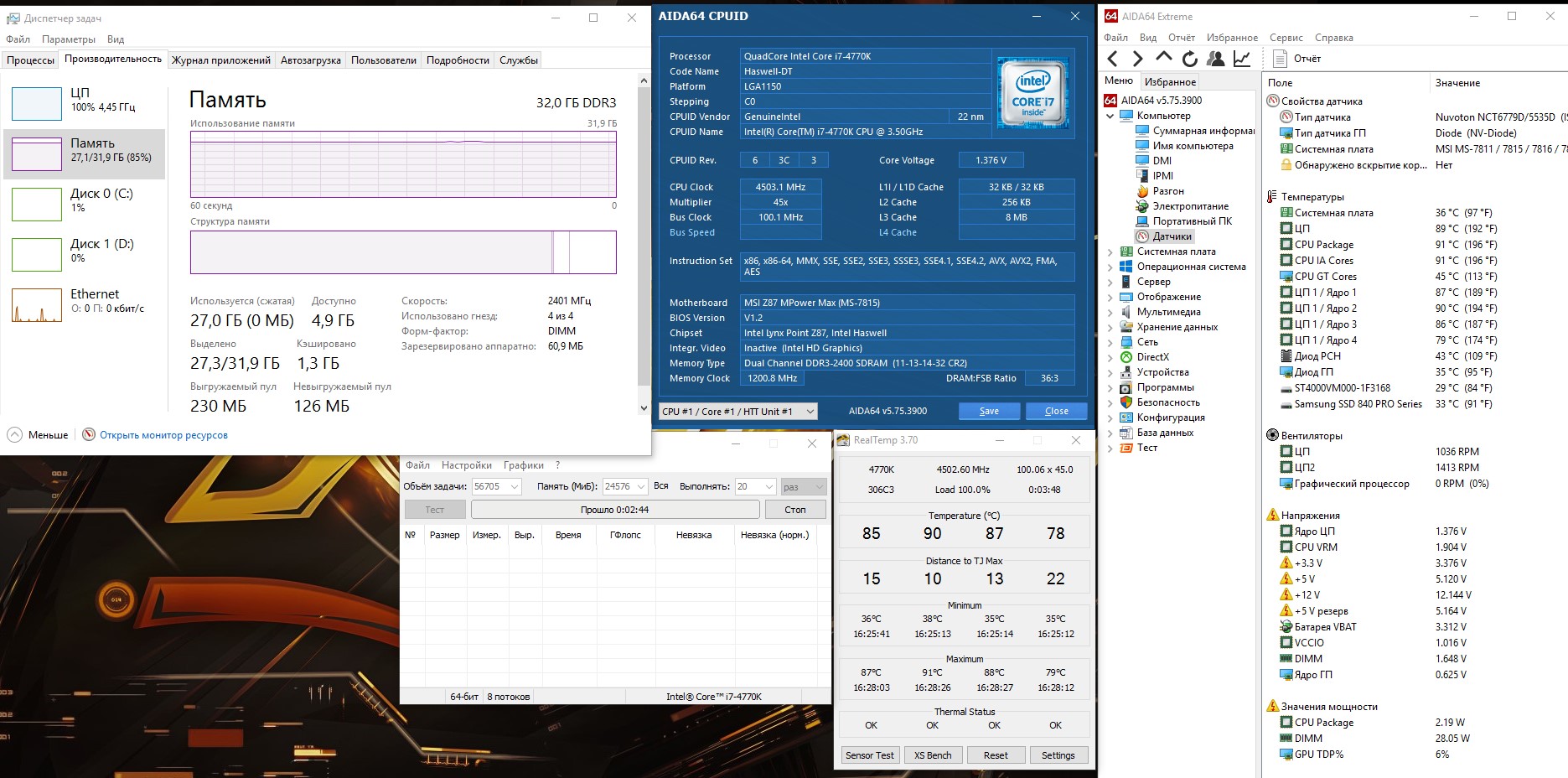Switch to the Подробности tab
The image size is (1568, 778).
click(458, 60)
